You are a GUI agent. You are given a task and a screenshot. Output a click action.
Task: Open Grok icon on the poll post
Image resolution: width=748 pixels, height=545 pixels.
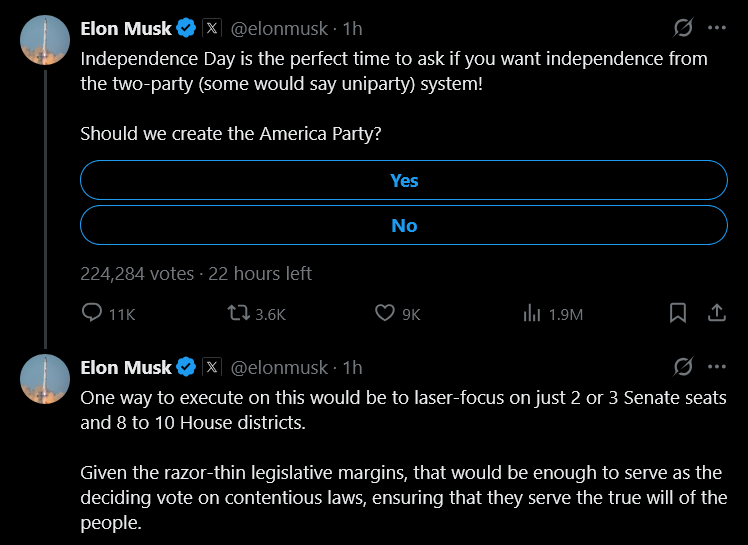[x=684, y=28]
